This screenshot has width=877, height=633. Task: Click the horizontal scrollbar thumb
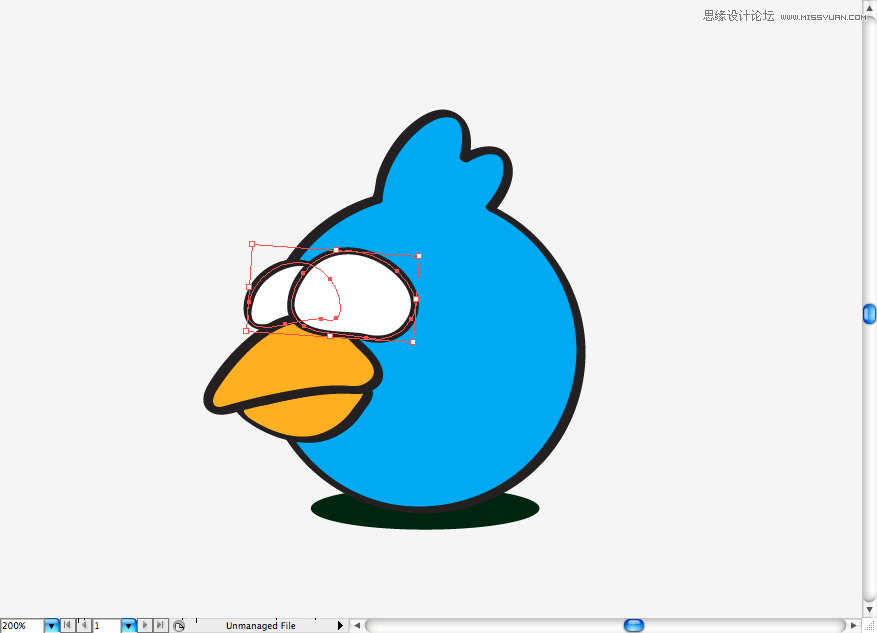click(634, 626)
